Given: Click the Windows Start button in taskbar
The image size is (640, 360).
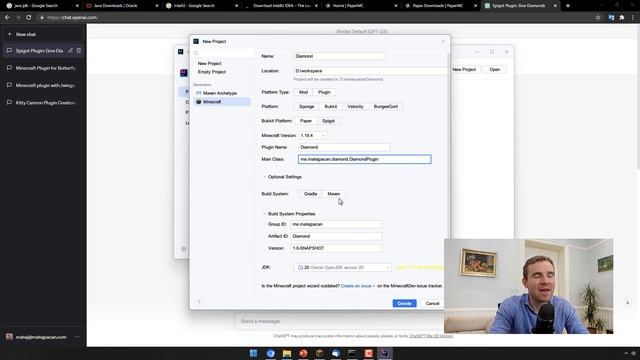Looking at the screenshot, I should [x=253, y=353].
